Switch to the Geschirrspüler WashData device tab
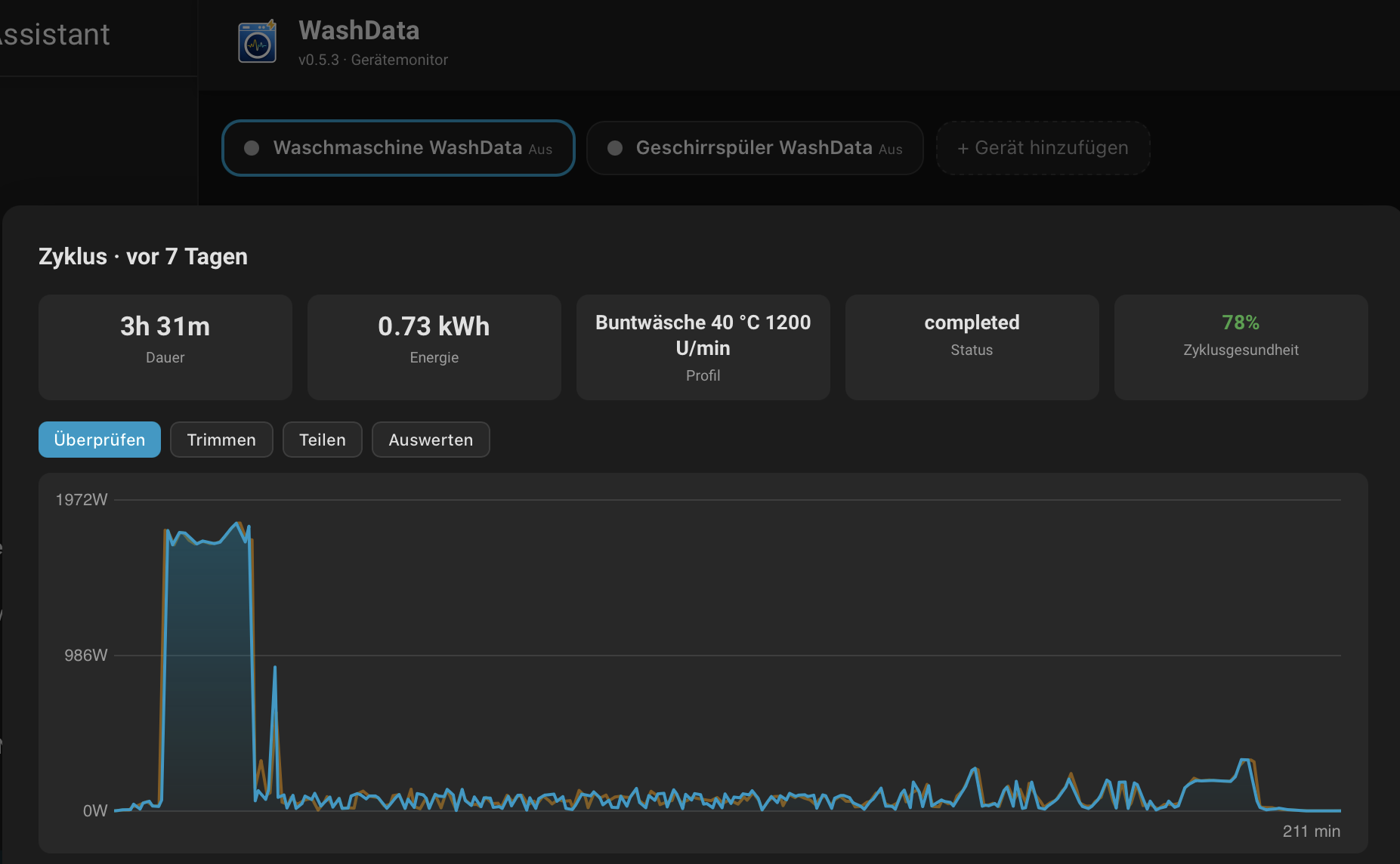This screenshot has height=864, width=1400. pos(755,148)
